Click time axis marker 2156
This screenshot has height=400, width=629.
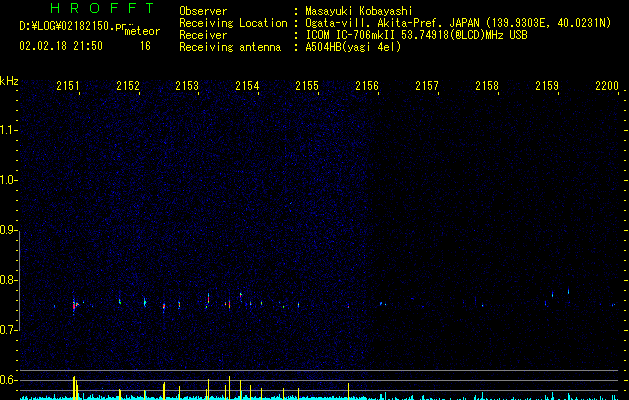(x=367, y=86)
